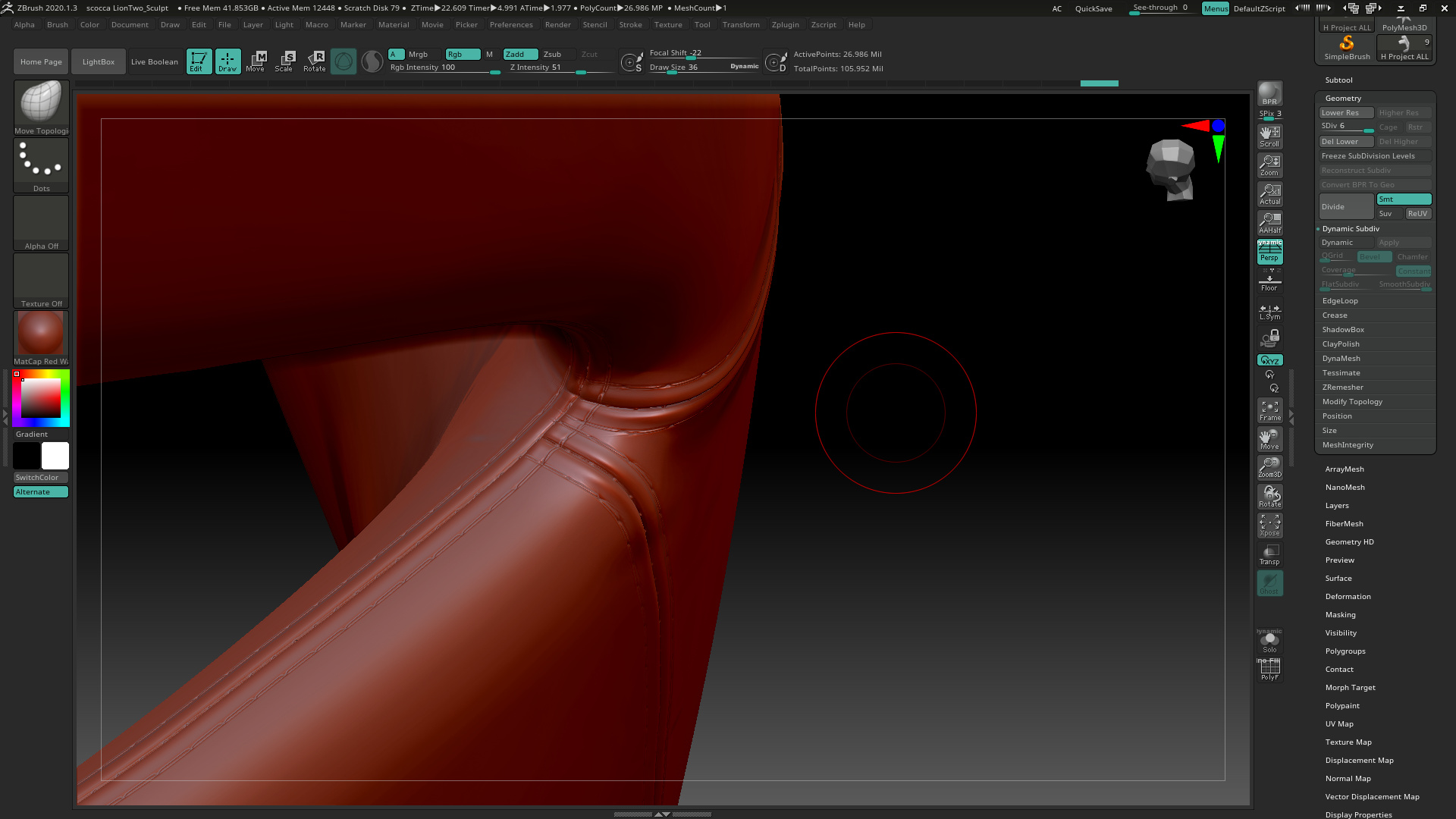The width and height of the screenshot is (1456, 819).
Task: Click the AAHalf zoom icon
Action: coord(1269,223)
